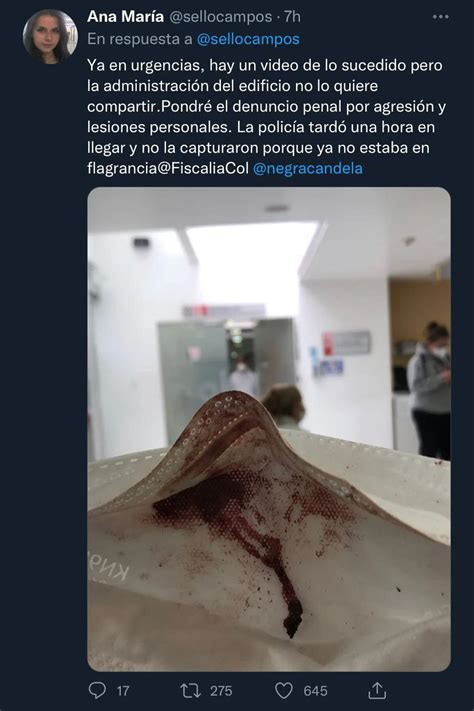This screenshot has height=711, width=474.
Task: View the 17 replies count
Action: [123, 691]
